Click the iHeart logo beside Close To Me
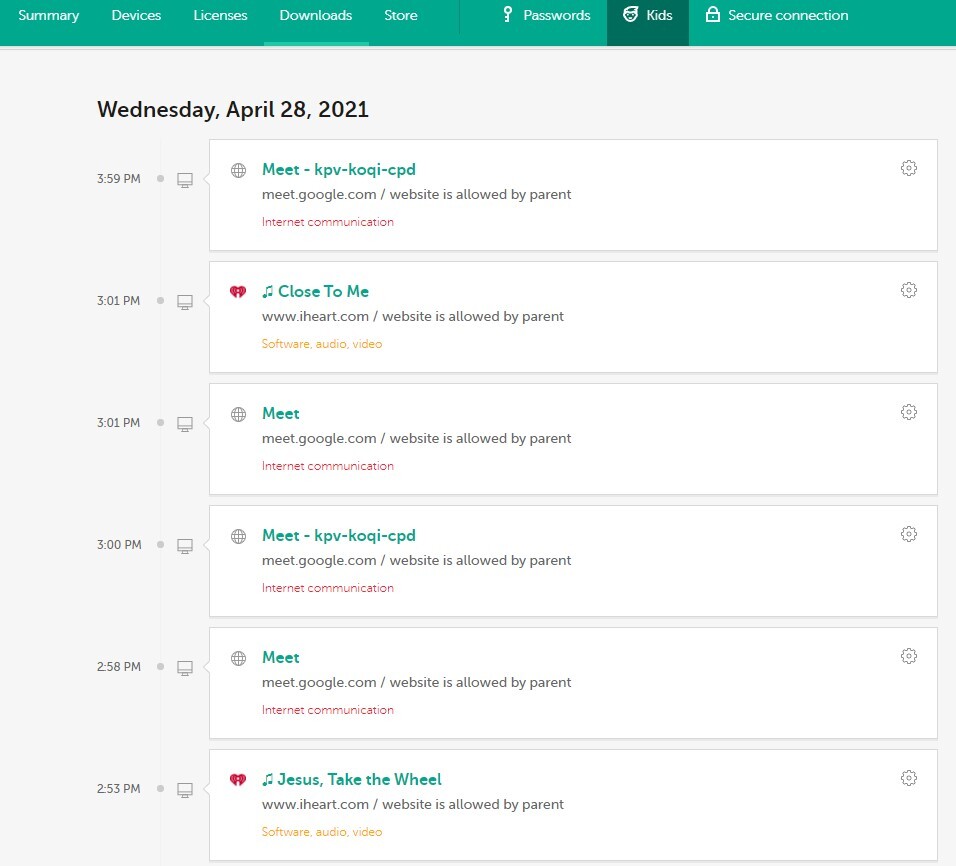Image resolution: width=956 pixels, height=866 pixels. (x=238, y=292)
